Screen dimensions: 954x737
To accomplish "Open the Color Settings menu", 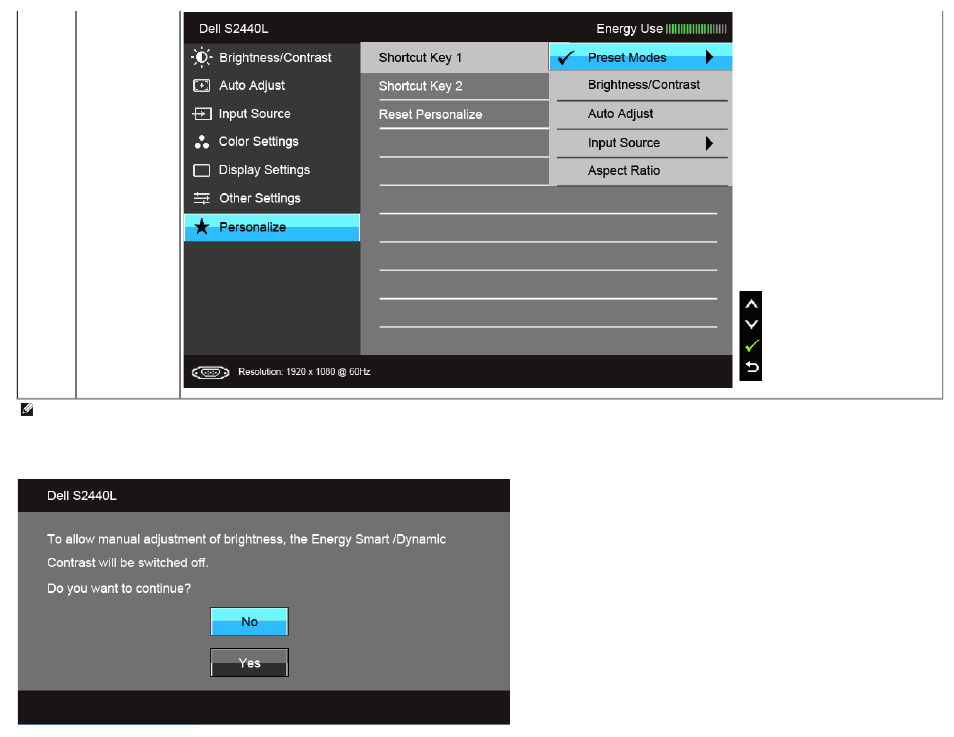I will [272, 142].
